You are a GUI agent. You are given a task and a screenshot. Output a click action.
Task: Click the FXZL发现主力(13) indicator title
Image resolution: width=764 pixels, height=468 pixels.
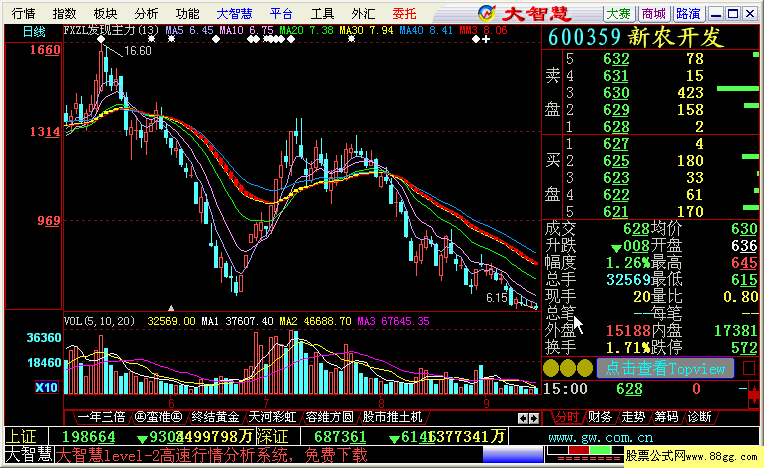(x=112, y=31)
